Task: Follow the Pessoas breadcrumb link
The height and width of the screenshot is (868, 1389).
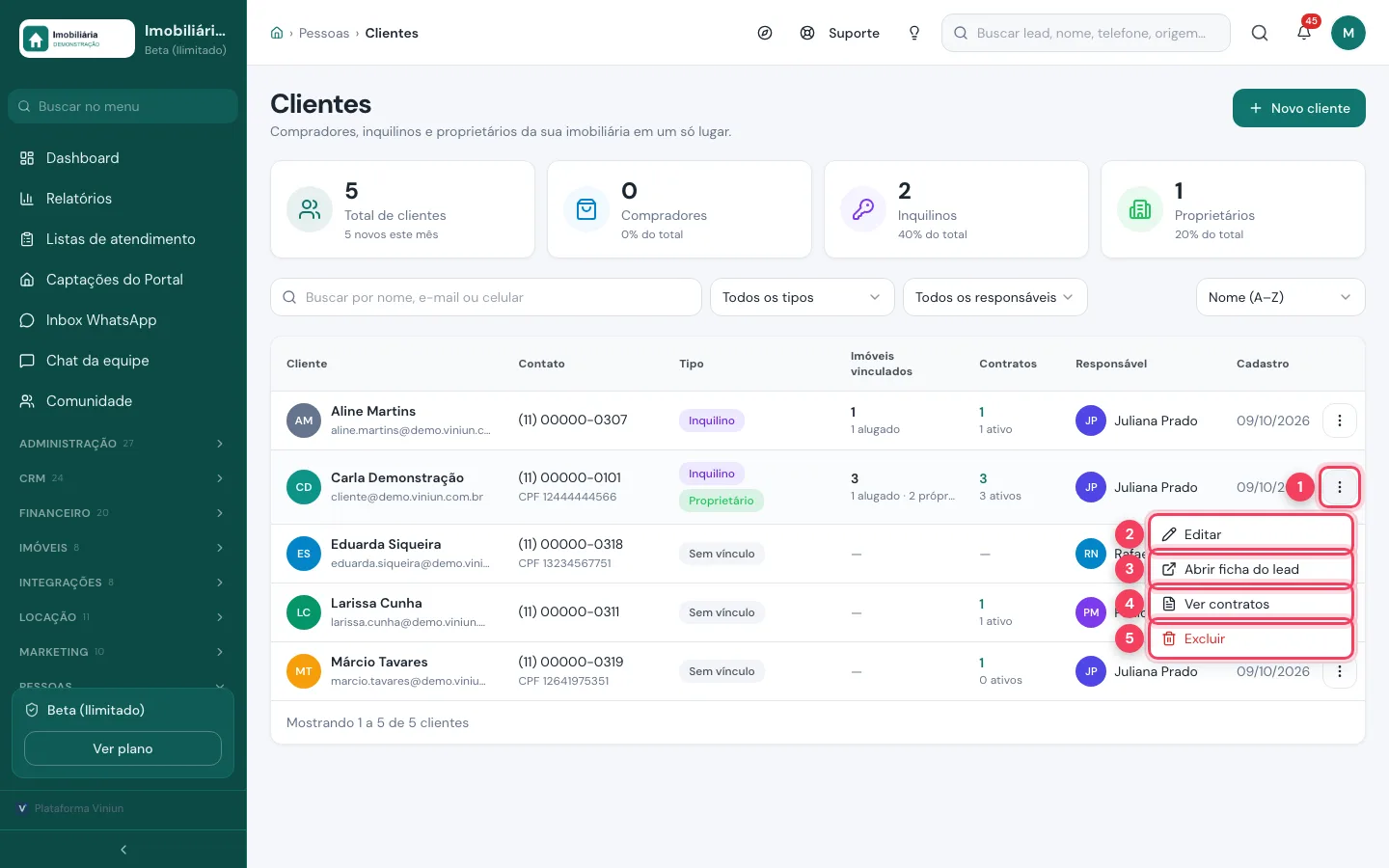Action: 324,33
